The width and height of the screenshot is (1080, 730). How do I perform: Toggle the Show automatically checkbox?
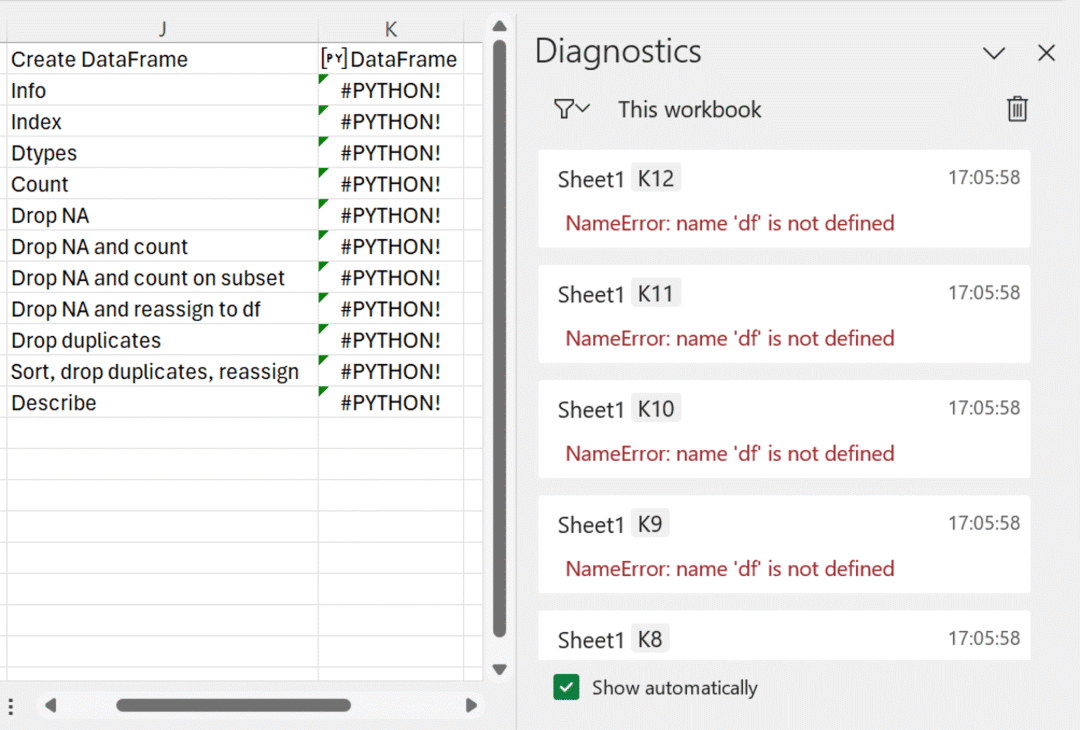pos(566,687)
